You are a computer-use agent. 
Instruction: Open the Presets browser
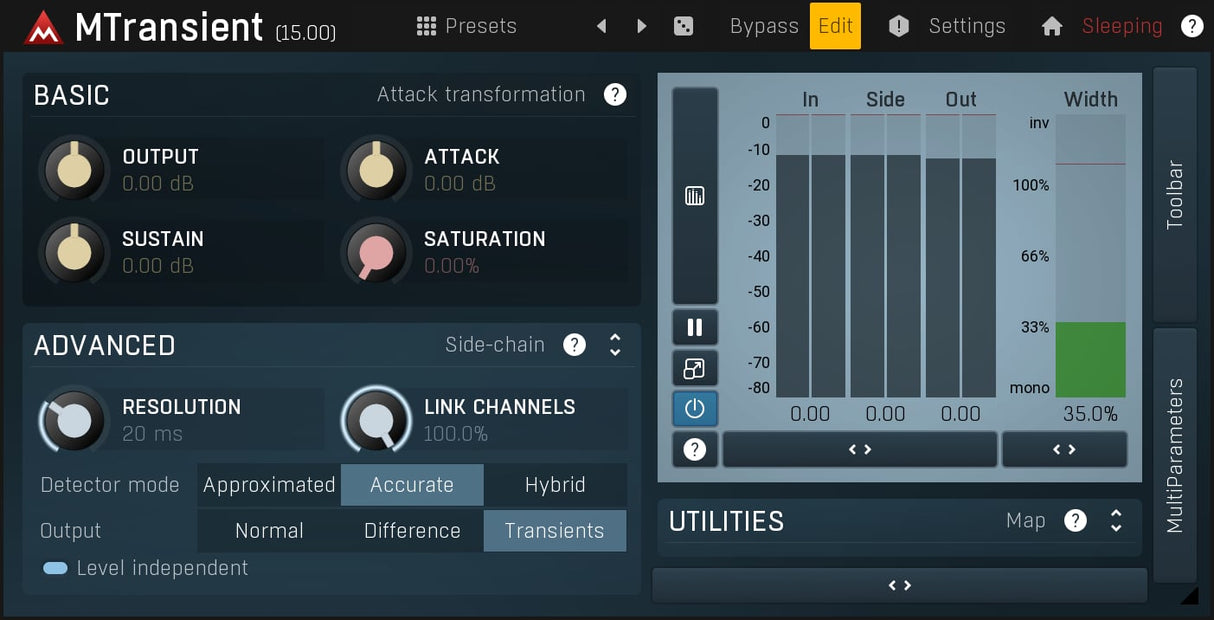(x=467, y=26)
